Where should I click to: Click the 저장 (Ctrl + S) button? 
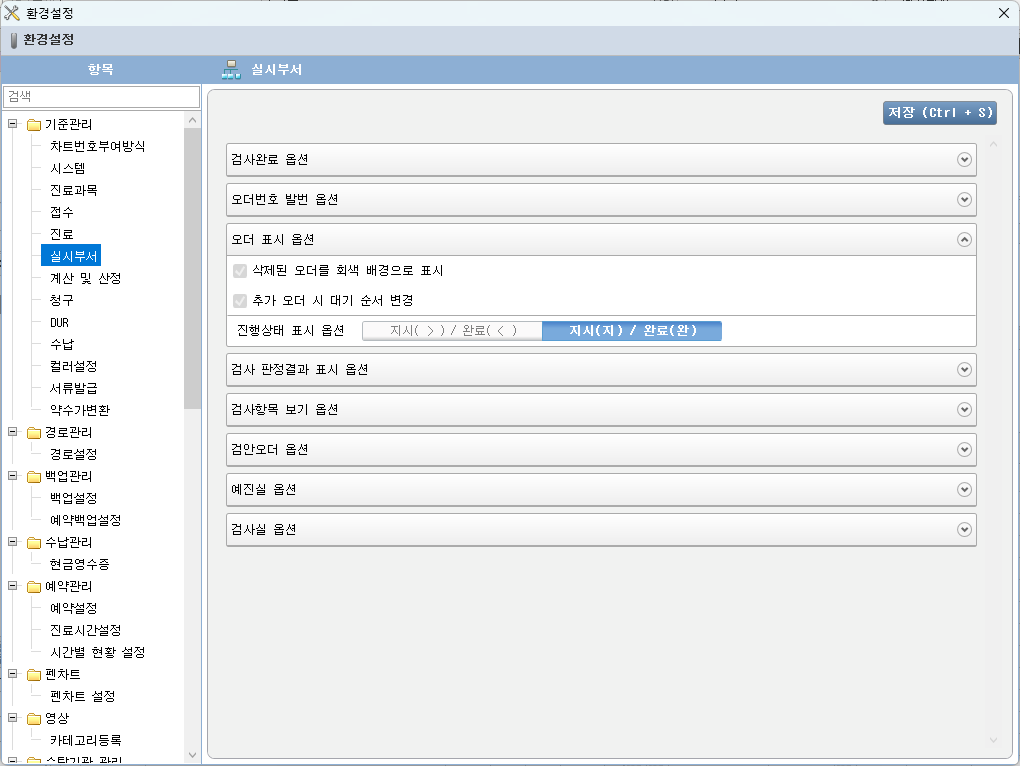[939, 113]
